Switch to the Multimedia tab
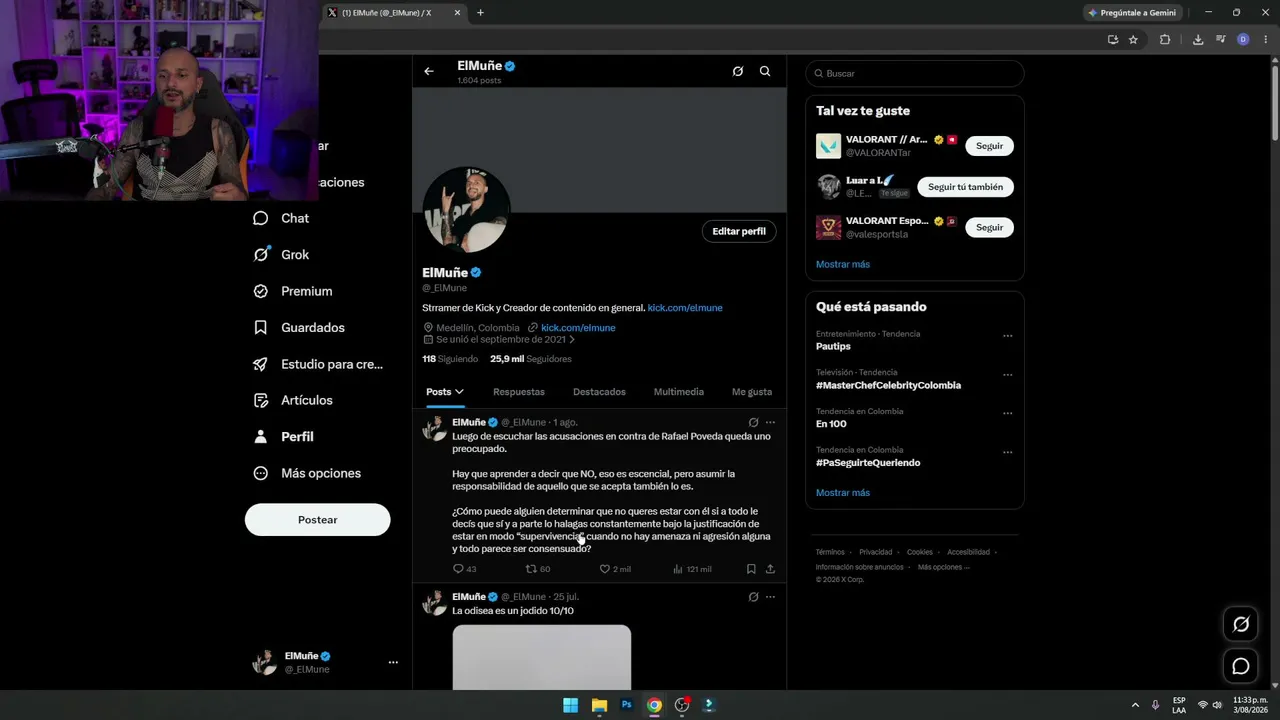This screenshot has height=720, width=1280. coord(679,392)
